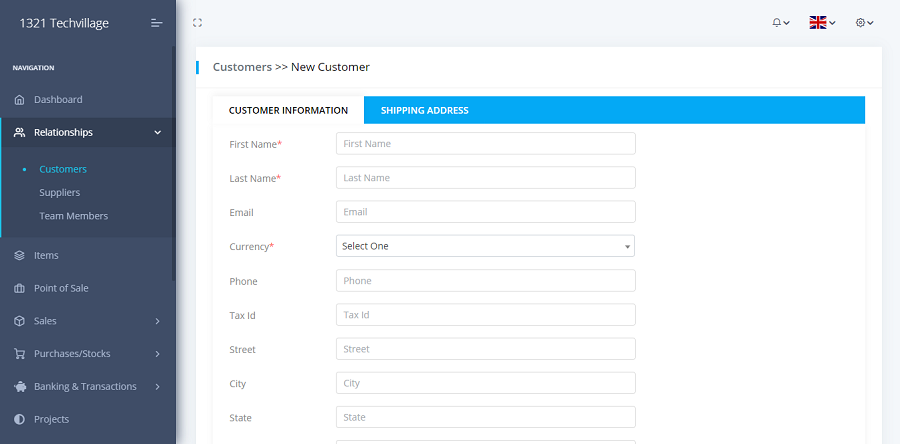The width and height of the screenshot is (900, 444).
Task: Toggle the sidebar collapse hamburger icon
Action: (x=156, y=23)
